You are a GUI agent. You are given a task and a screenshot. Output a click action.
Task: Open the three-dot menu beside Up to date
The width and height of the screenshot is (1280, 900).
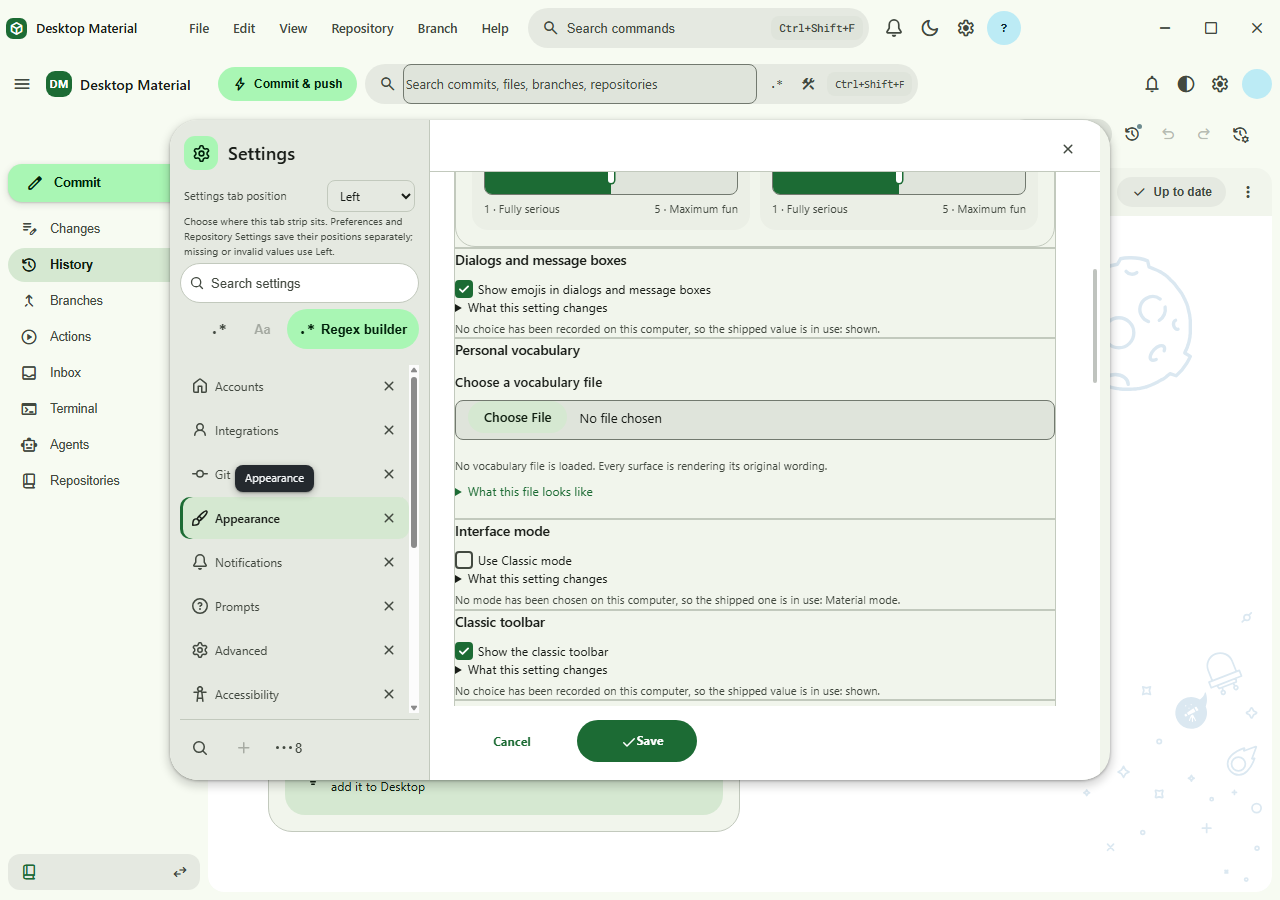click(1248, 192)
